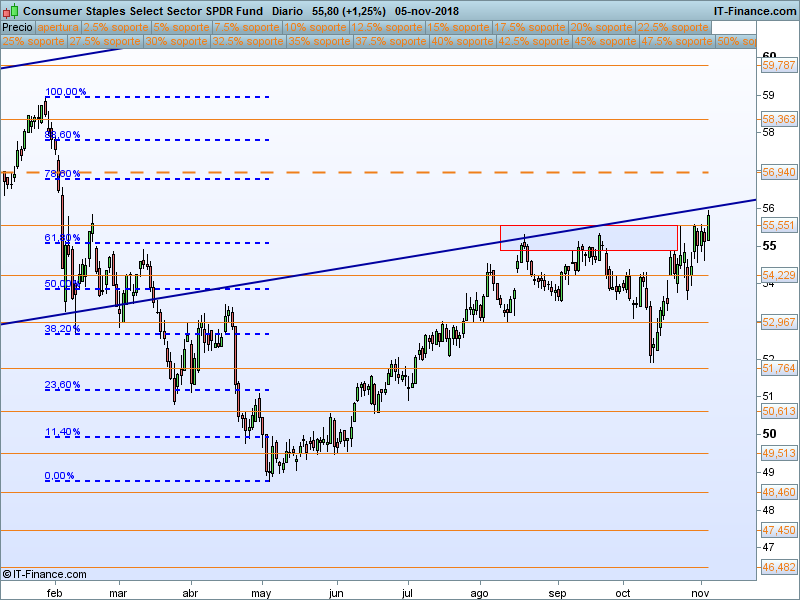Select the Precio legend label
Image resolution: width=800 pixels, height=600 pixels.
point(17,28)
